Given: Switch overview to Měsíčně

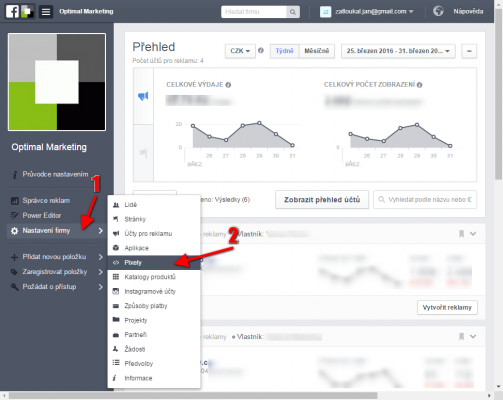Looking at the screenshot, I should [x=317, y=51].
